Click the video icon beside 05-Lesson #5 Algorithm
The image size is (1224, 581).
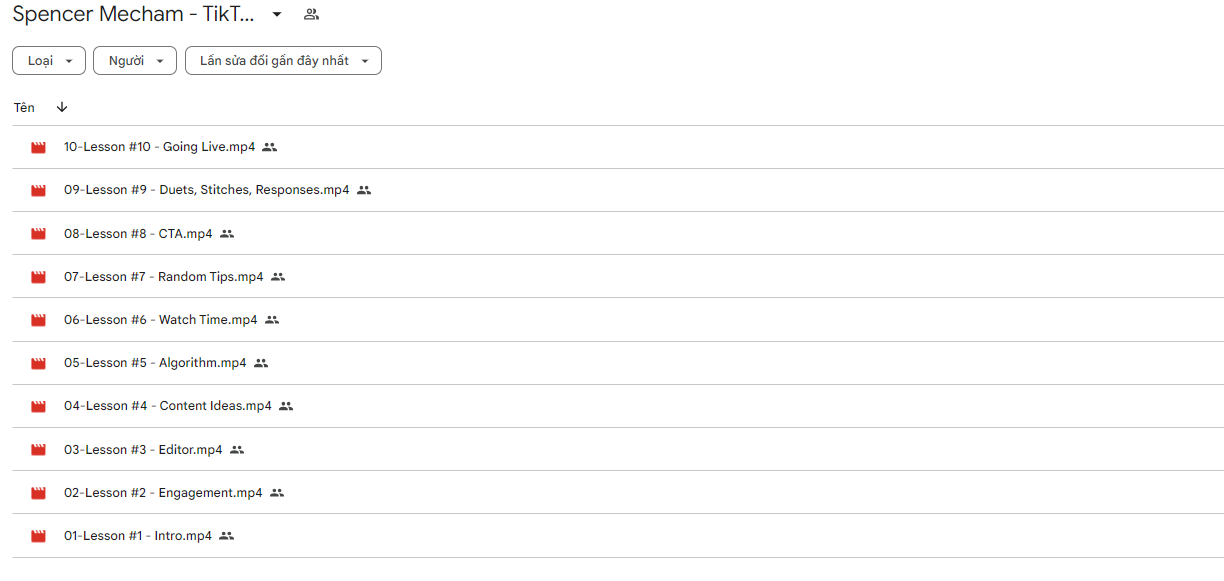point(39,363)
